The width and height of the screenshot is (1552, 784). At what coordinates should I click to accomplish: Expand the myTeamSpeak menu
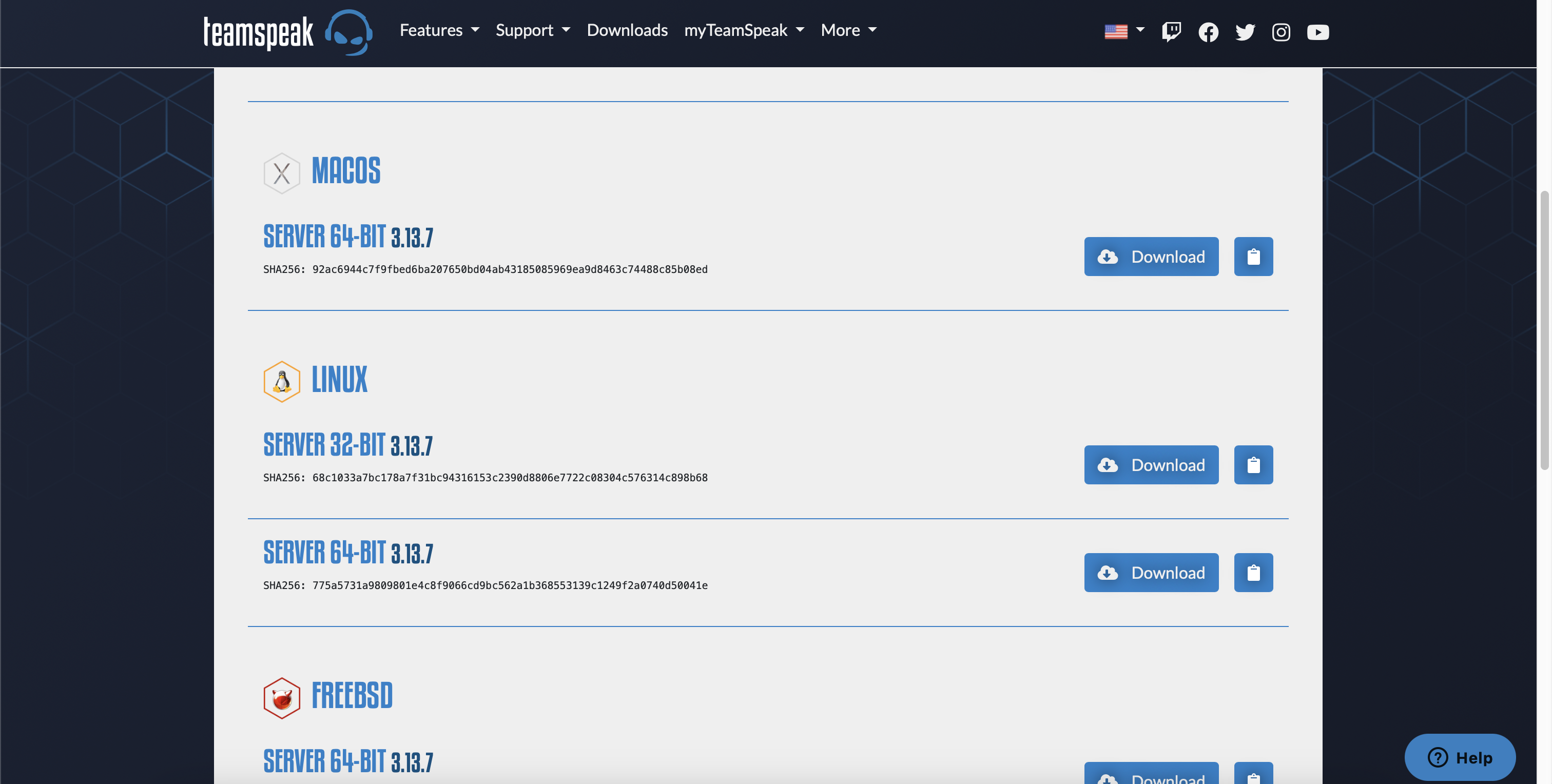[x=744, y=30]
